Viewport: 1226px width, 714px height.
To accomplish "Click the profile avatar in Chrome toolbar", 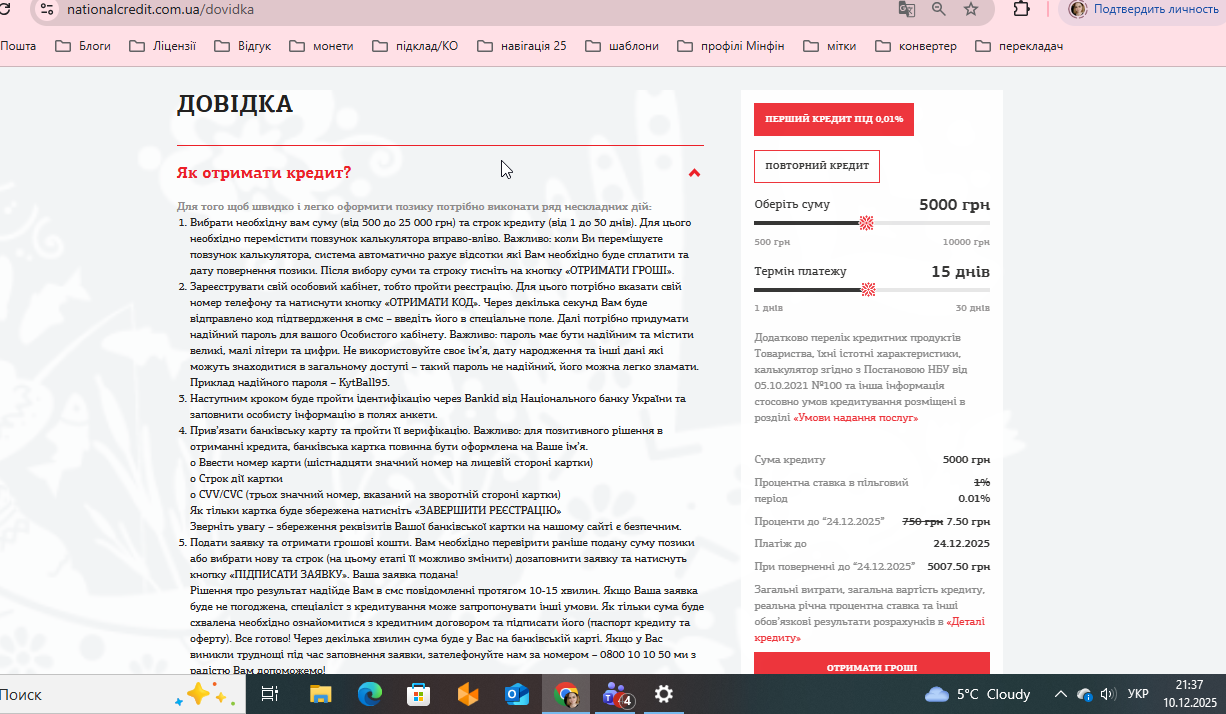I will click(1078, 9).
